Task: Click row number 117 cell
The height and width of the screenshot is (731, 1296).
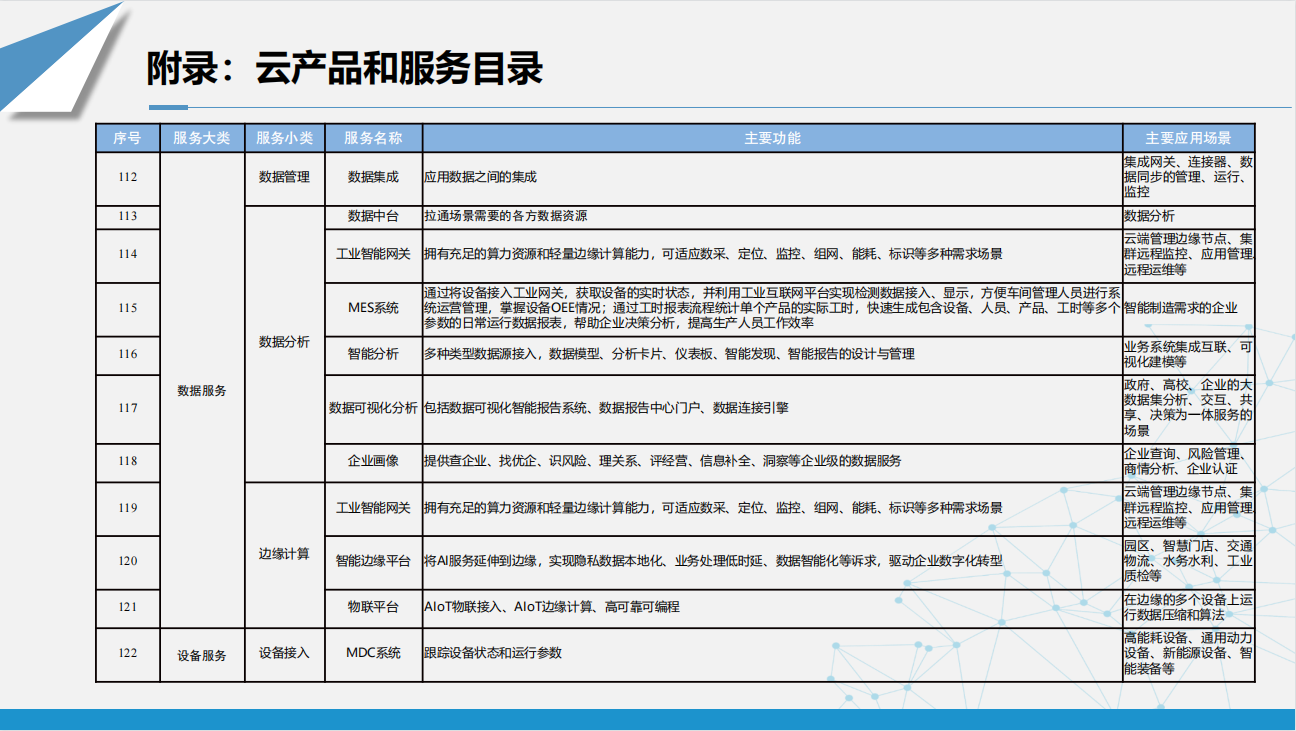Action: pos(127,408)
